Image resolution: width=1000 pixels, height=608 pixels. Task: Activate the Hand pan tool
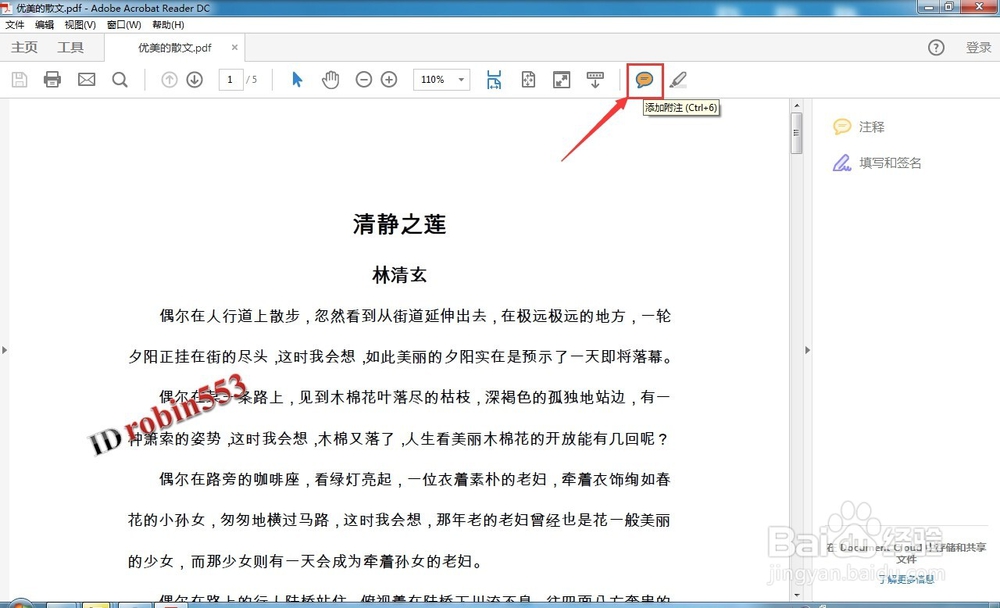click(330, 80)
